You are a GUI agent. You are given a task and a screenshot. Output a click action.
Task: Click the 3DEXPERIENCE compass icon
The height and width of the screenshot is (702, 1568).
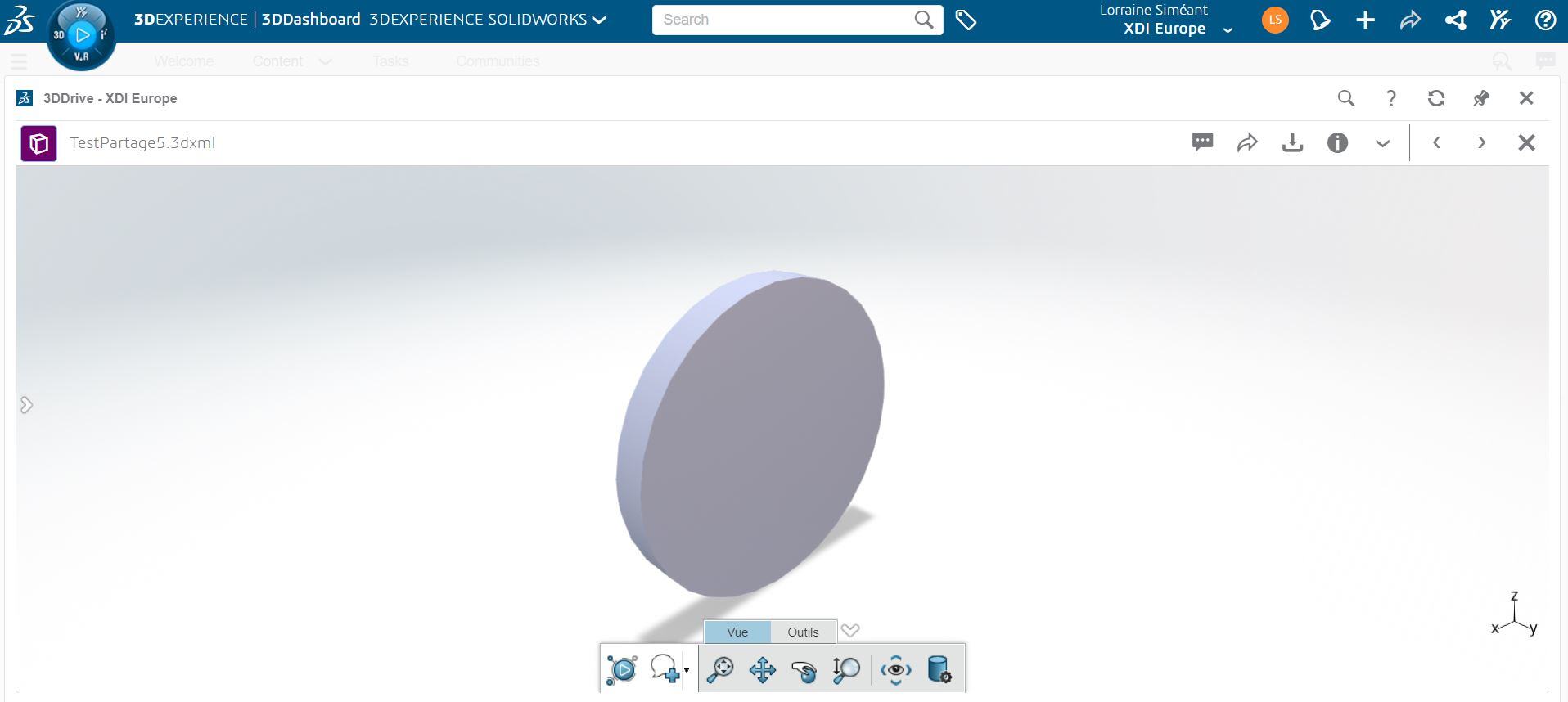coord(81,35)
